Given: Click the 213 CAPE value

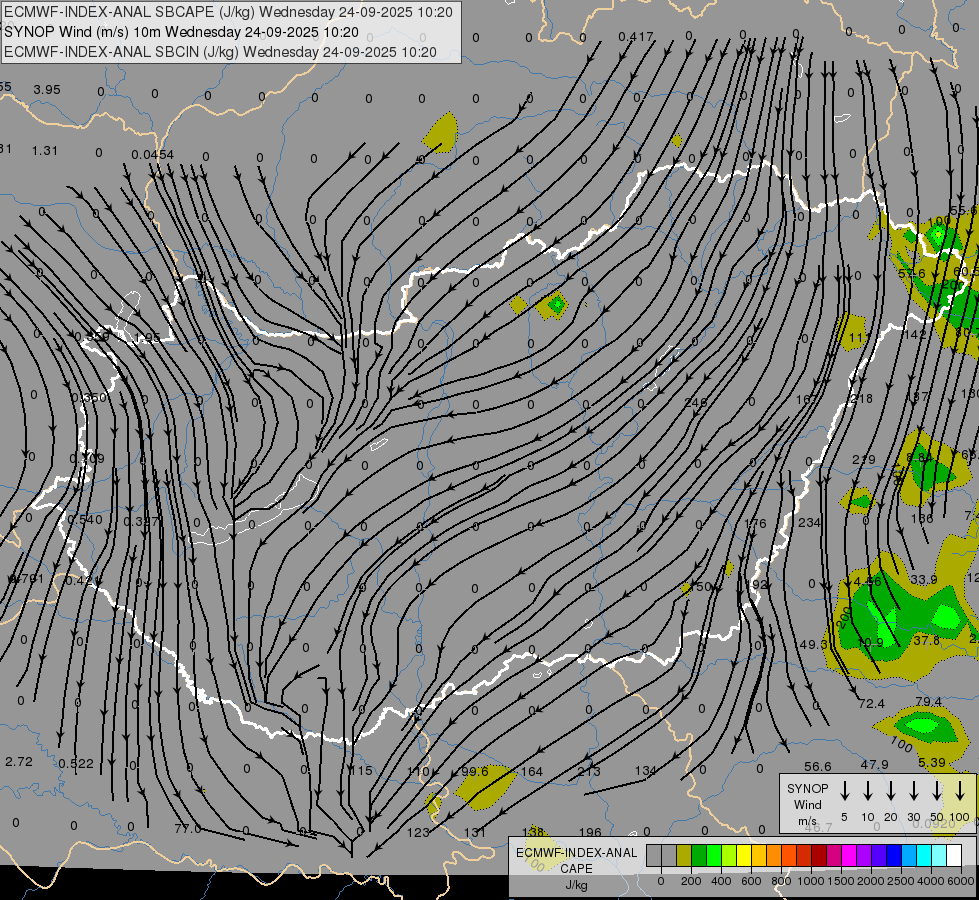Looking at the screenshot, I should (589, 771).
